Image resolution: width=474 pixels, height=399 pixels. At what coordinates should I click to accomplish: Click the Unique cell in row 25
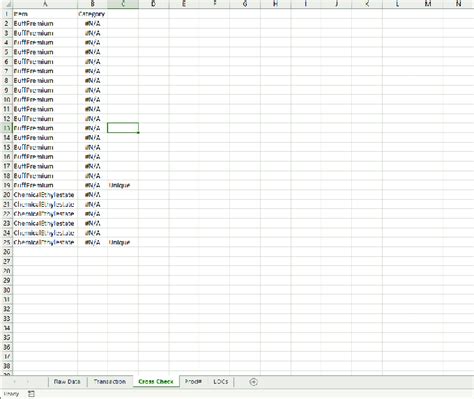[x=123, y=242]
